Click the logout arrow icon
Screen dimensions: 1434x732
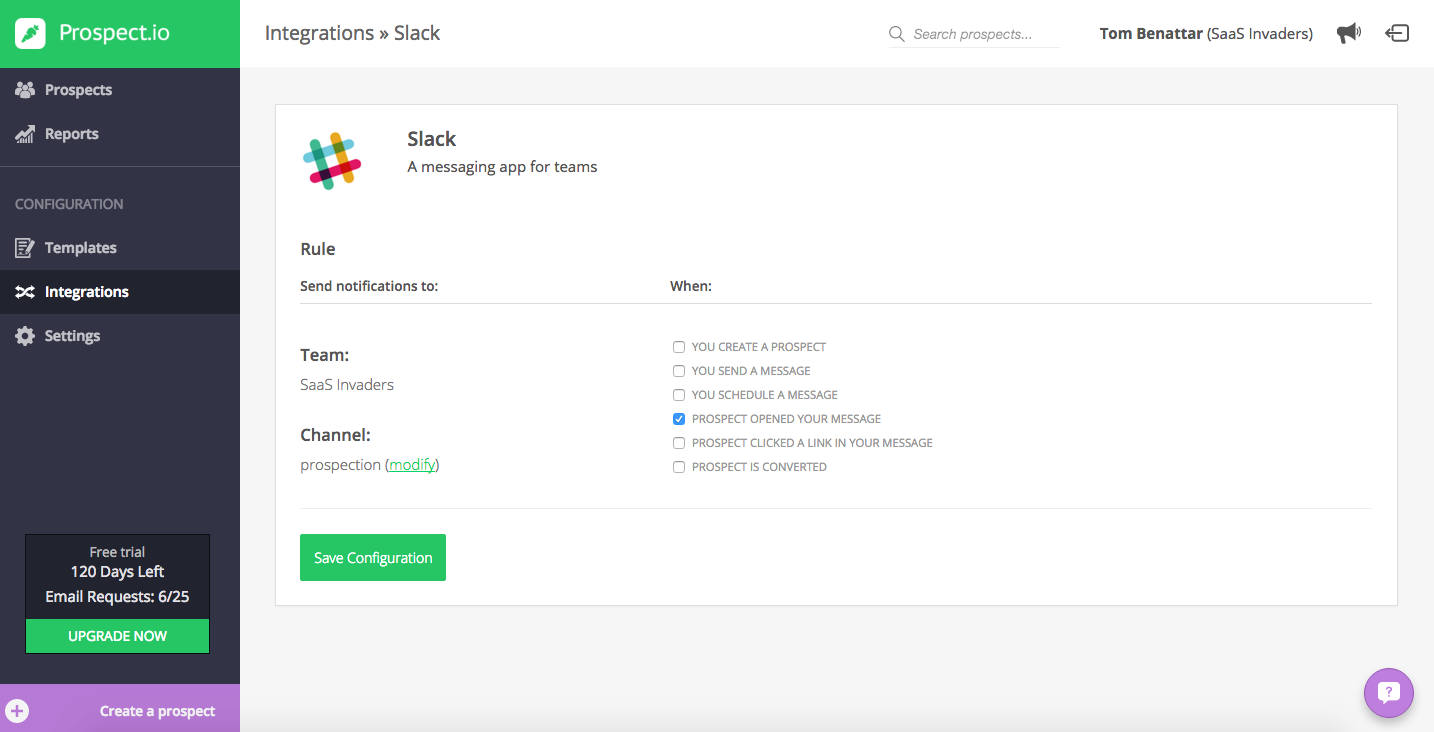point(1397,33)
